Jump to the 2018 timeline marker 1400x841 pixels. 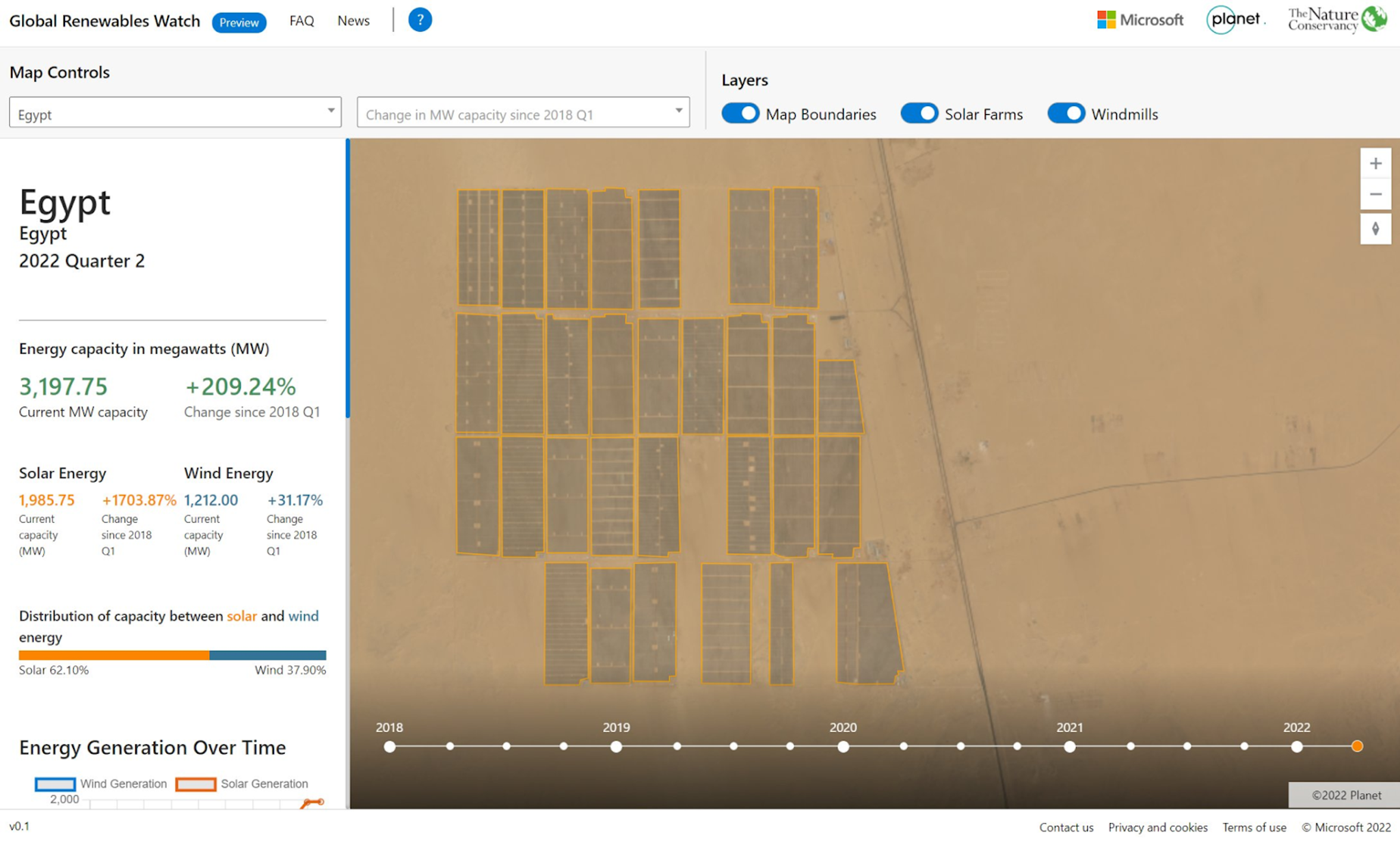390,747
